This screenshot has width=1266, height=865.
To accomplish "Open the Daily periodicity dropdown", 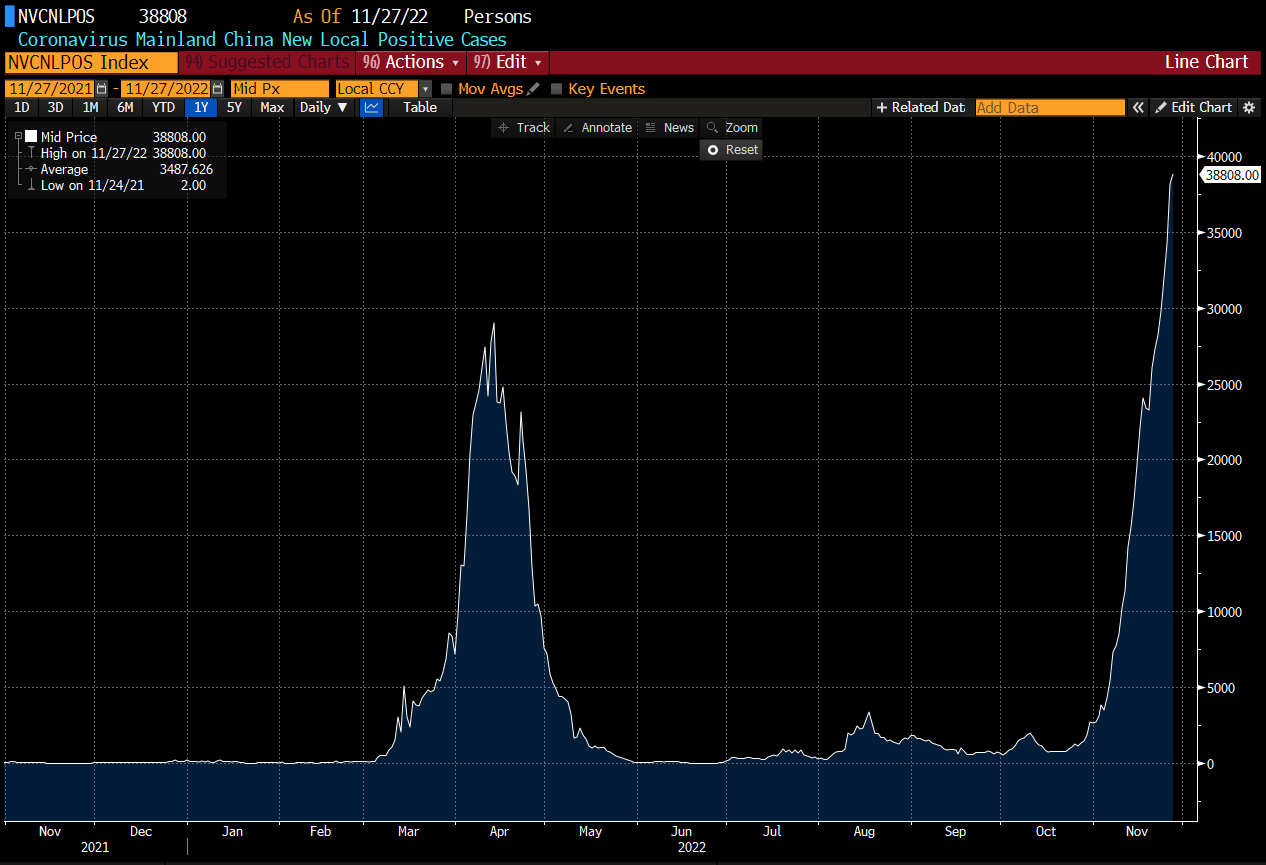I will point(324,107).
